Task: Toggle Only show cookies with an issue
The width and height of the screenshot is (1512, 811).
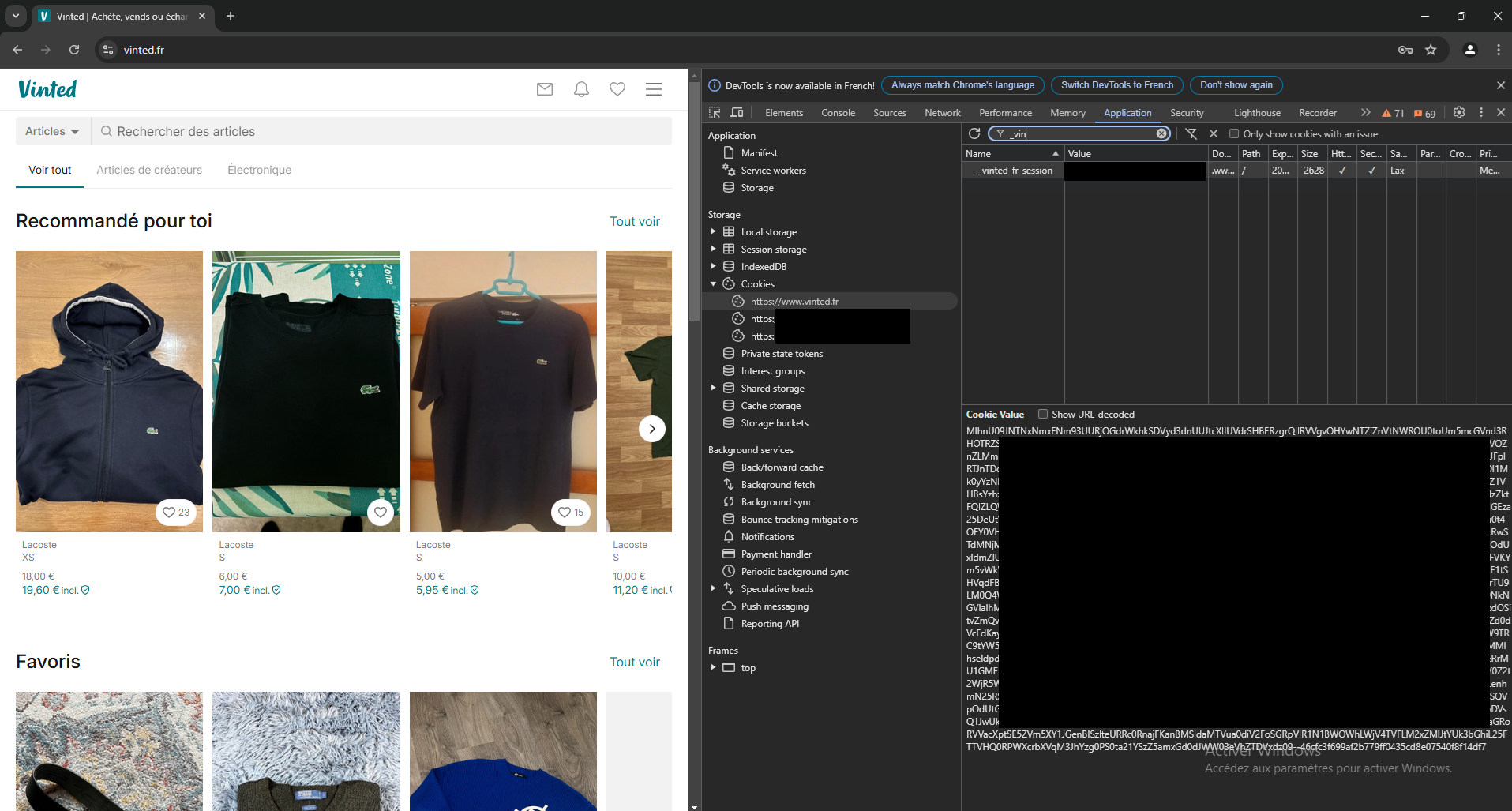Action: point(1234,133)
